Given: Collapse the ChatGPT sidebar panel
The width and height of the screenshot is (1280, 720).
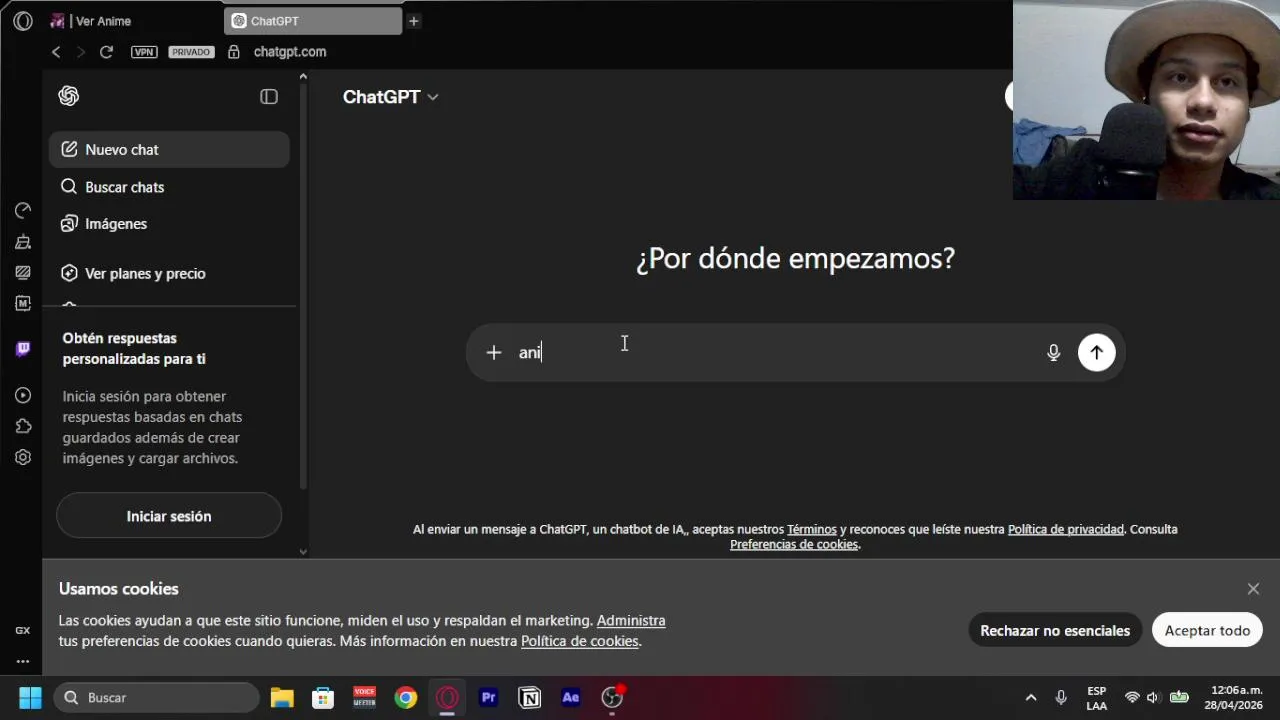Looking at the screenshot, I should (269, 97).
